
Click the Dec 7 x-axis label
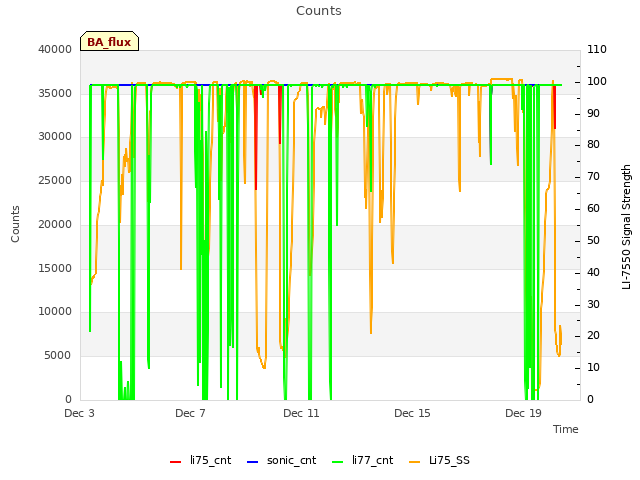pos(190,413)
